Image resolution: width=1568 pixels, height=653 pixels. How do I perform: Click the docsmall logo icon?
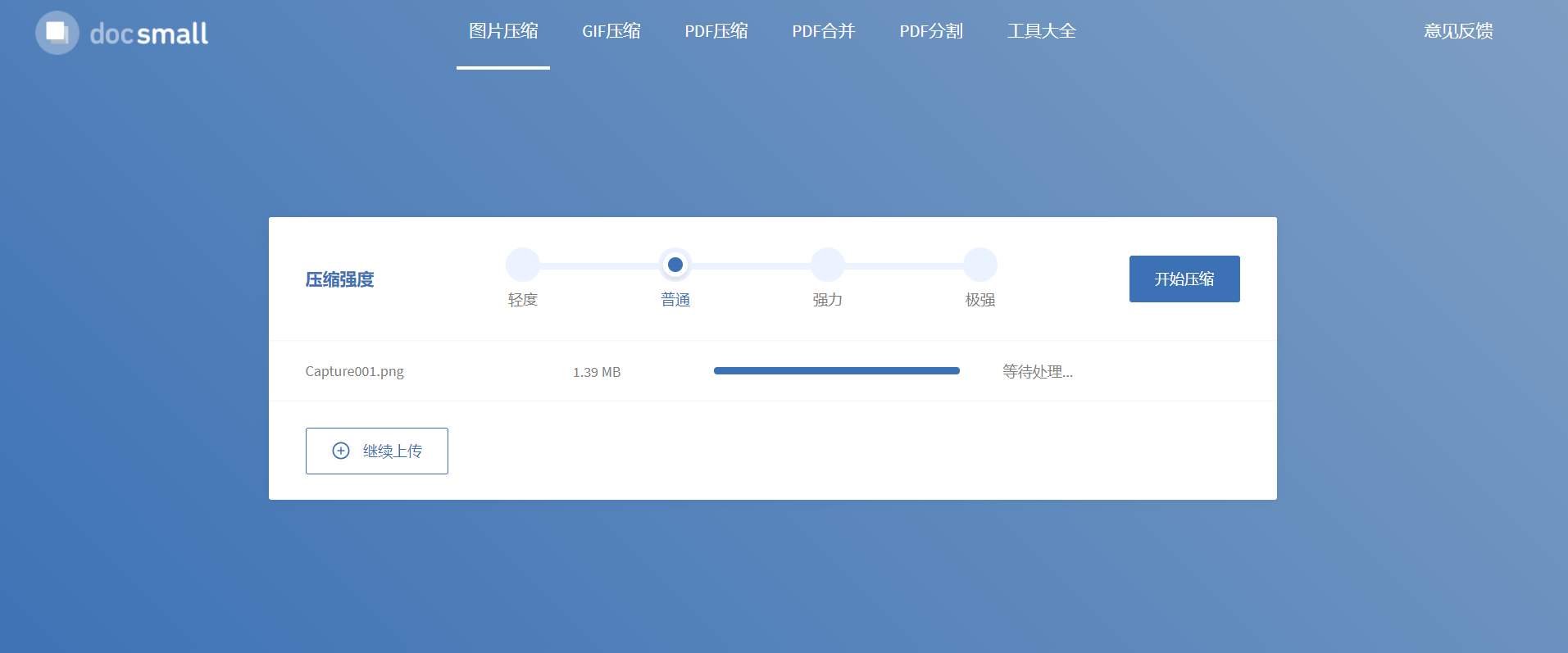[57, 33]
